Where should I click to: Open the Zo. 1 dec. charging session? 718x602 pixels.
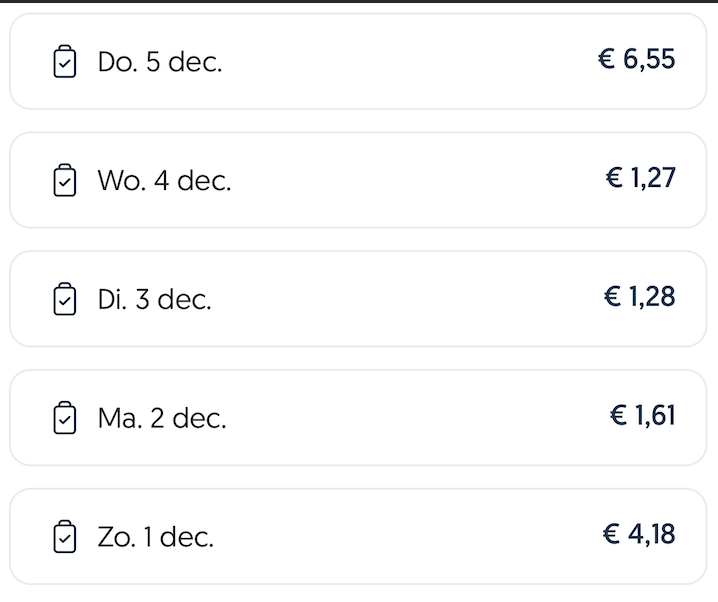click(358, 537)
